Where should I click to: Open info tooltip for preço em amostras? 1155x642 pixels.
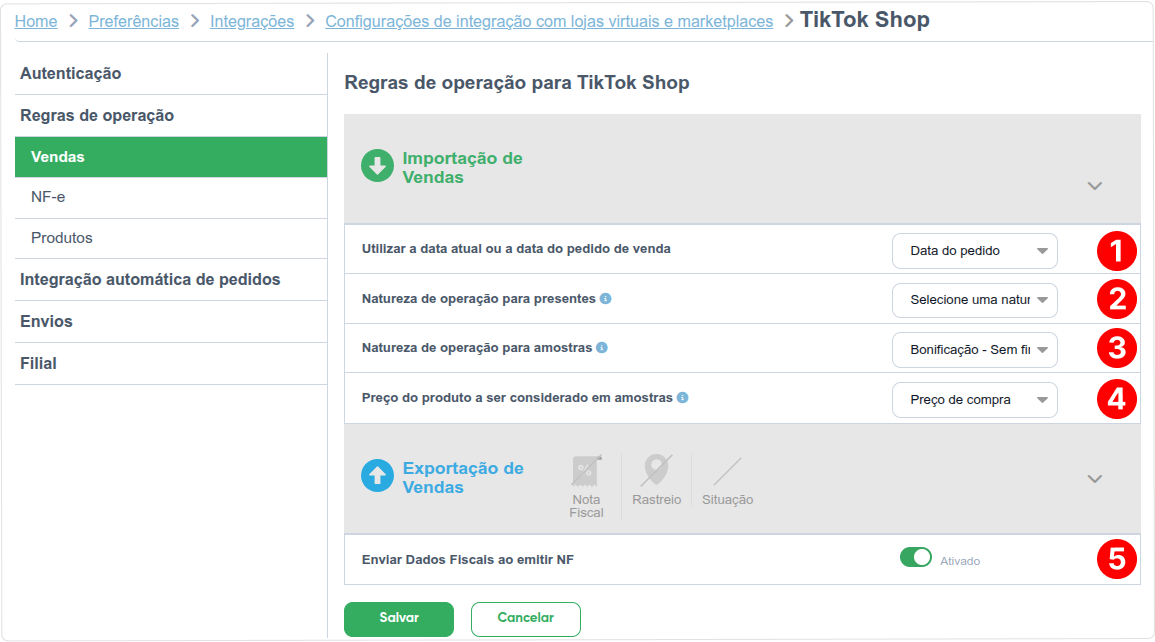click(x=683, y=398)
